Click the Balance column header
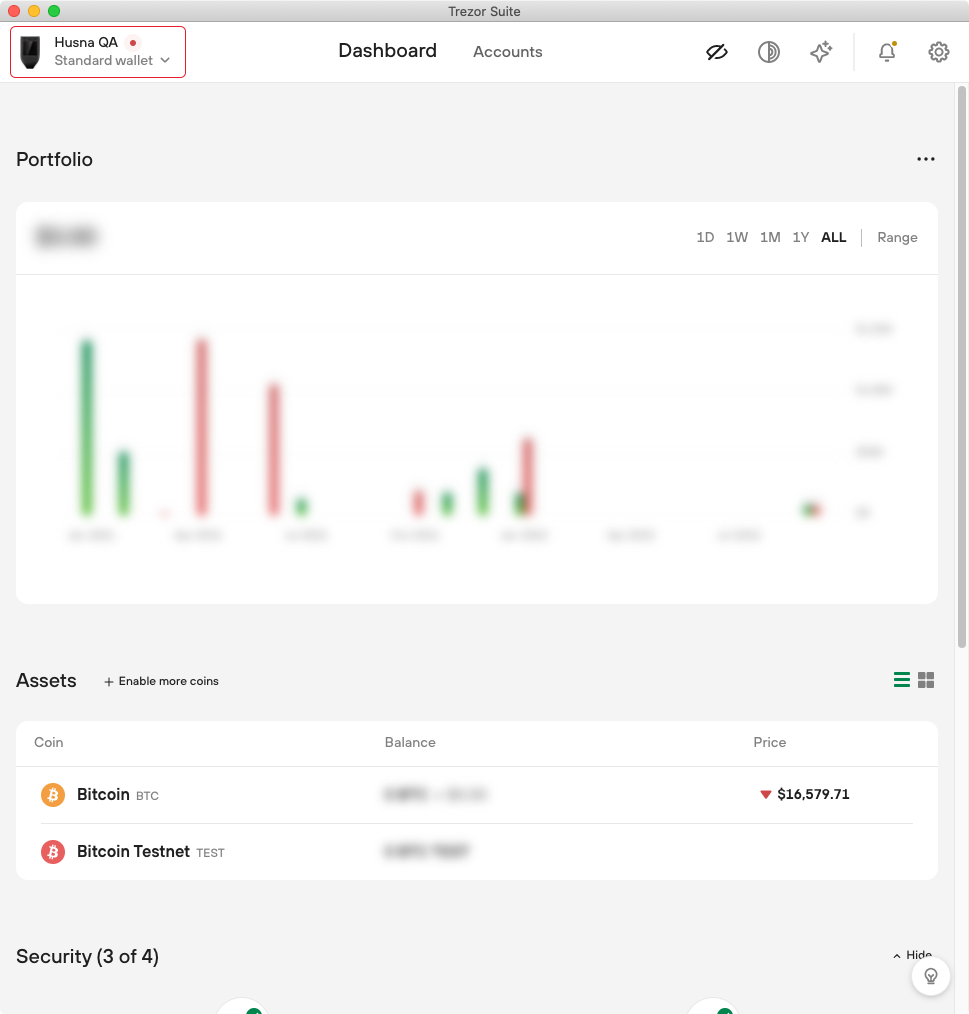Image resolution: width=969 pixels, height=1014 pixels. [410, 742]
